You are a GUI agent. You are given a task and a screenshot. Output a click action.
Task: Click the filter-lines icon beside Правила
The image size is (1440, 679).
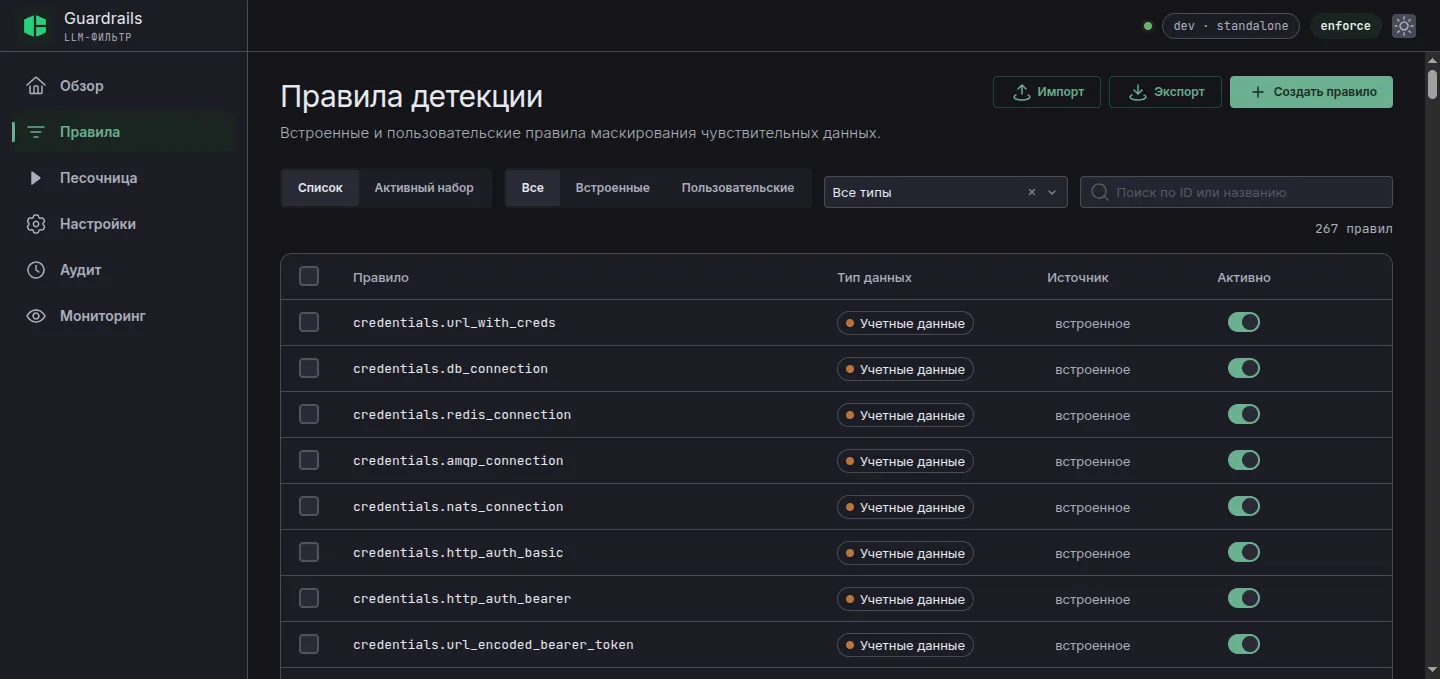pos(36,132)
